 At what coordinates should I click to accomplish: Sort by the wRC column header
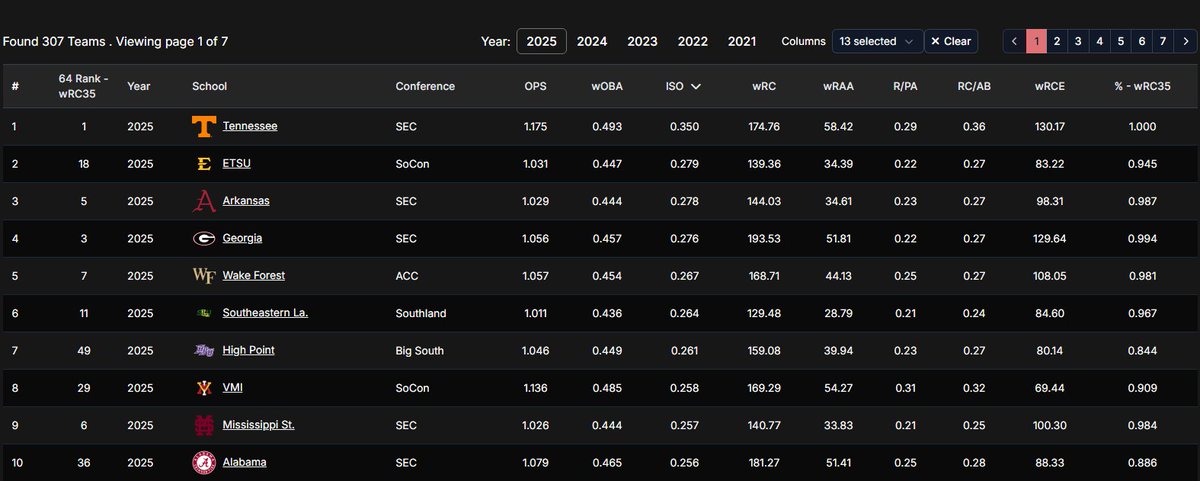(764, 86)
